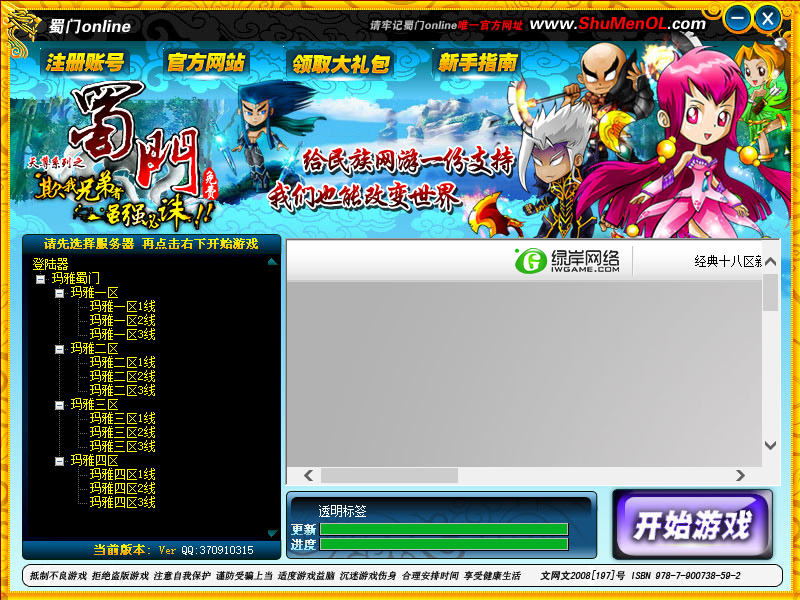Collapse the 玛雅二区 server group

(59, 349)
